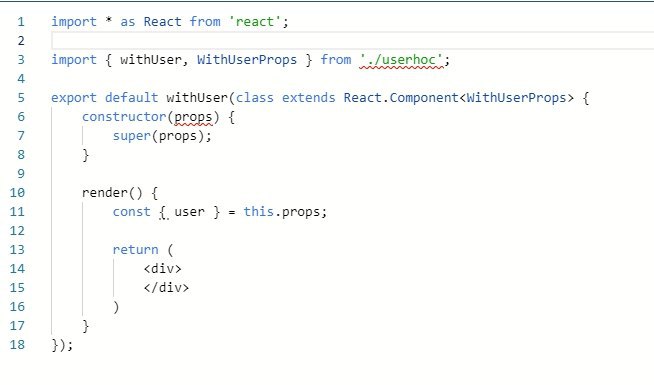Click the constructor keyword on line 6
This screenshot has width=654, height=385.
tap(124, 117)
